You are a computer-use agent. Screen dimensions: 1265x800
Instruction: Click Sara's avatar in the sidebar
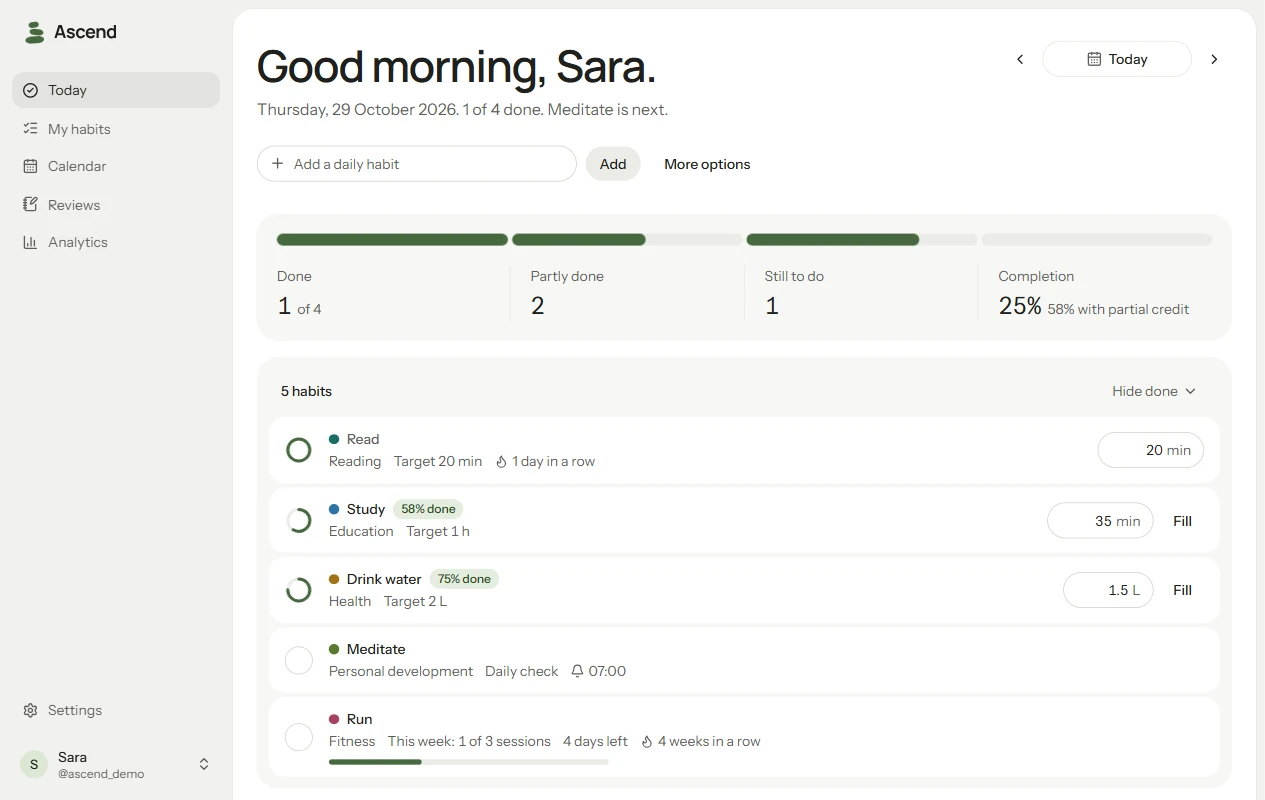click(34, 765)
